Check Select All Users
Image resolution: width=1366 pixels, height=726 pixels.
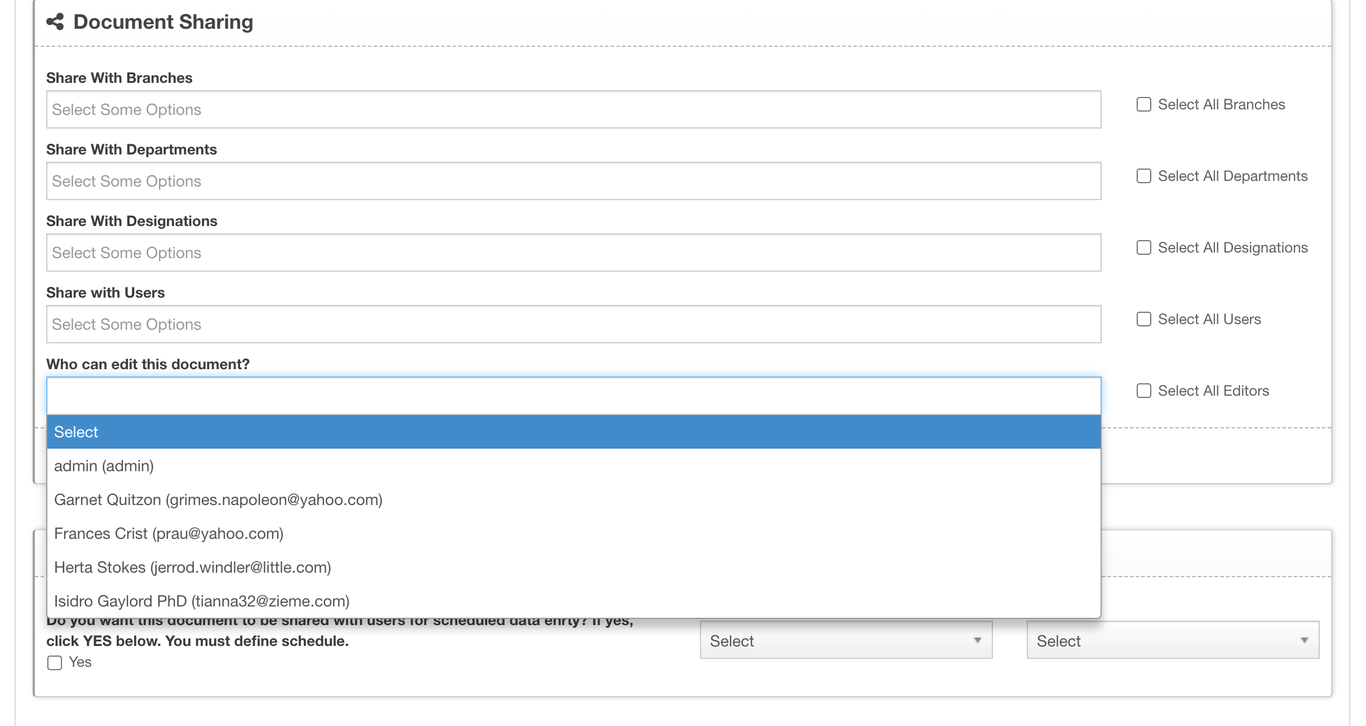coord(1144,319)
